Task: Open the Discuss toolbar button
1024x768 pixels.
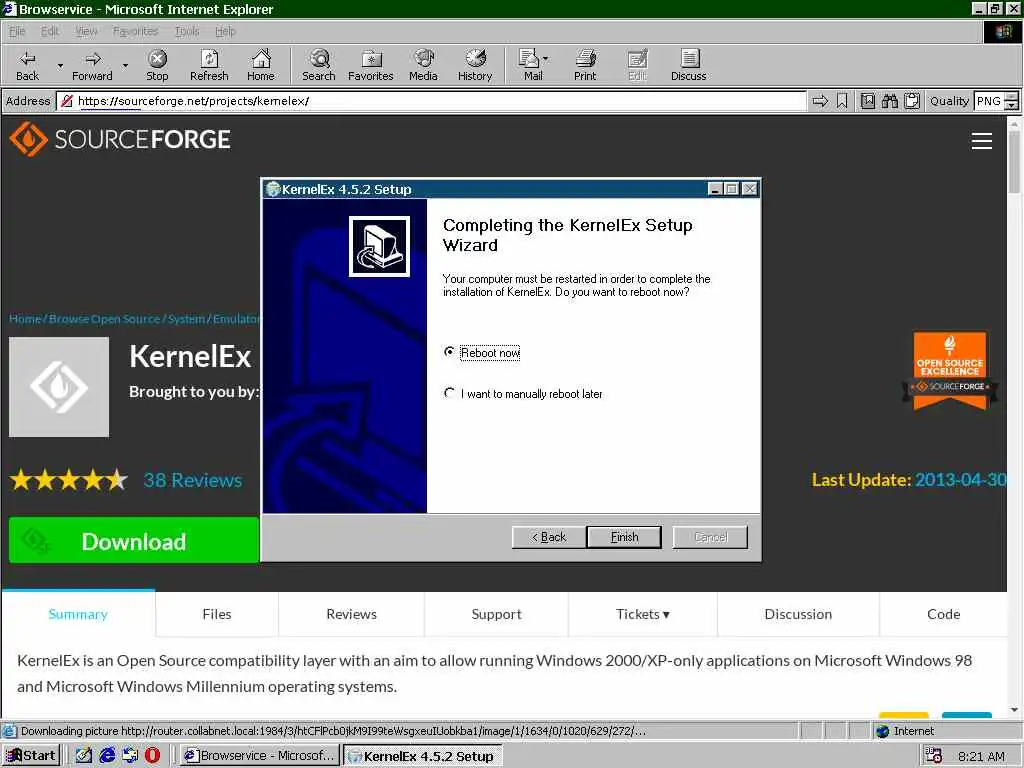Action: [x=688, y=65]
